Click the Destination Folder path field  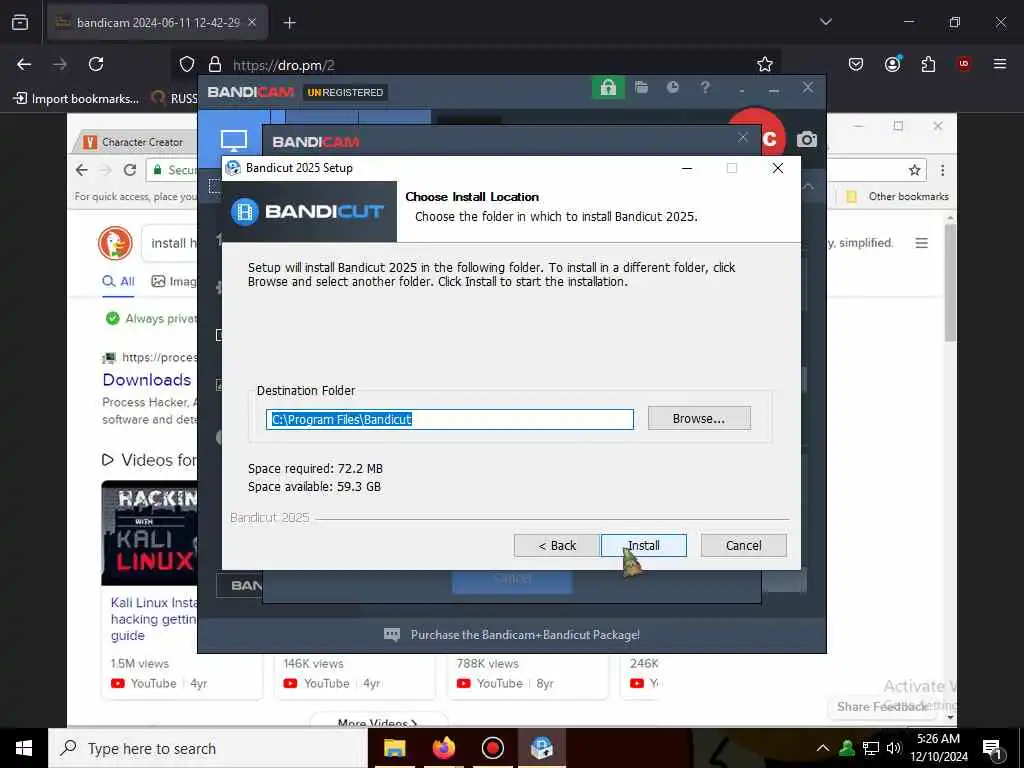pyautogui.click(x=449, y=419)
